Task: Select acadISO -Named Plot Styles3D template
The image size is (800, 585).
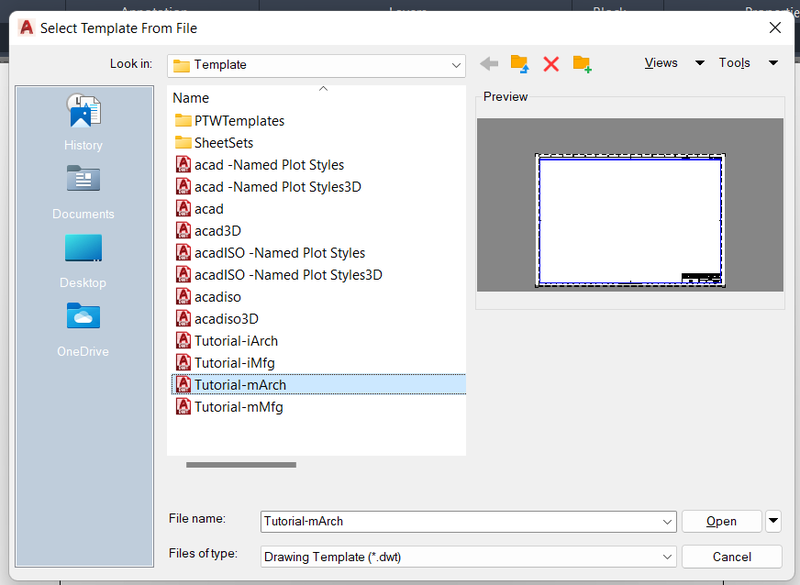Action: pos(288,274)
